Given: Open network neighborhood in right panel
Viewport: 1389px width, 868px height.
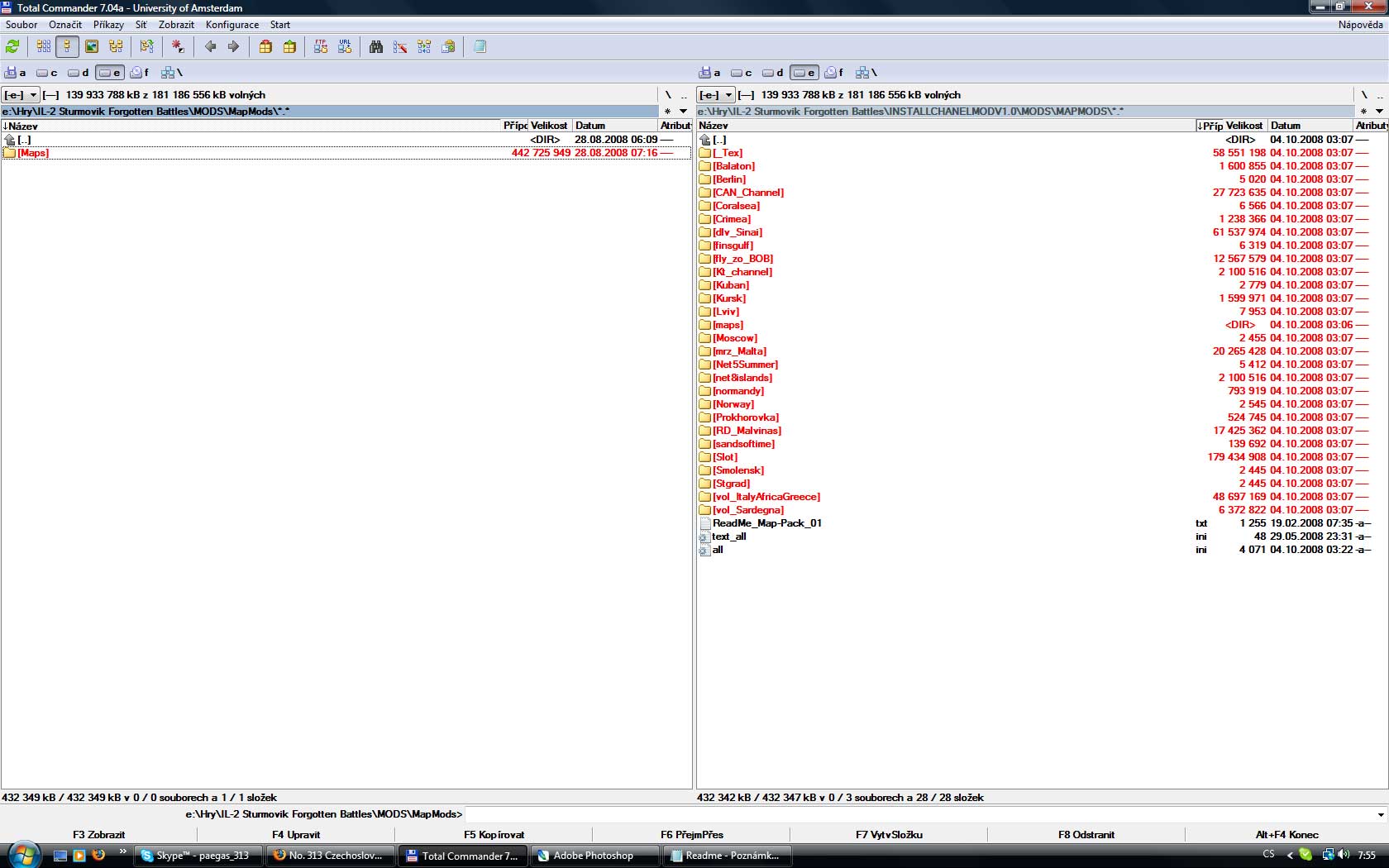Looking at the screenshot, I should (866, 73).
